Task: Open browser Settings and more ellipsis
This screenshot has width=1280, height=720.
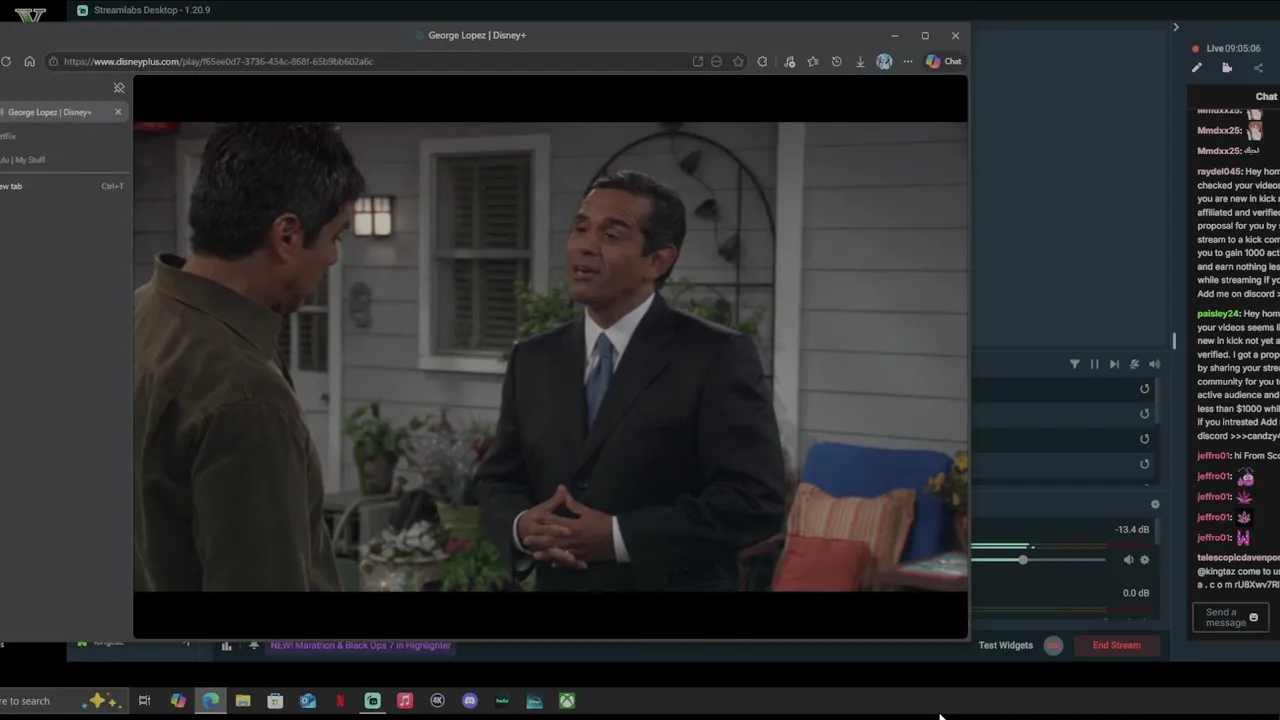Action: (x=908, y=61)
